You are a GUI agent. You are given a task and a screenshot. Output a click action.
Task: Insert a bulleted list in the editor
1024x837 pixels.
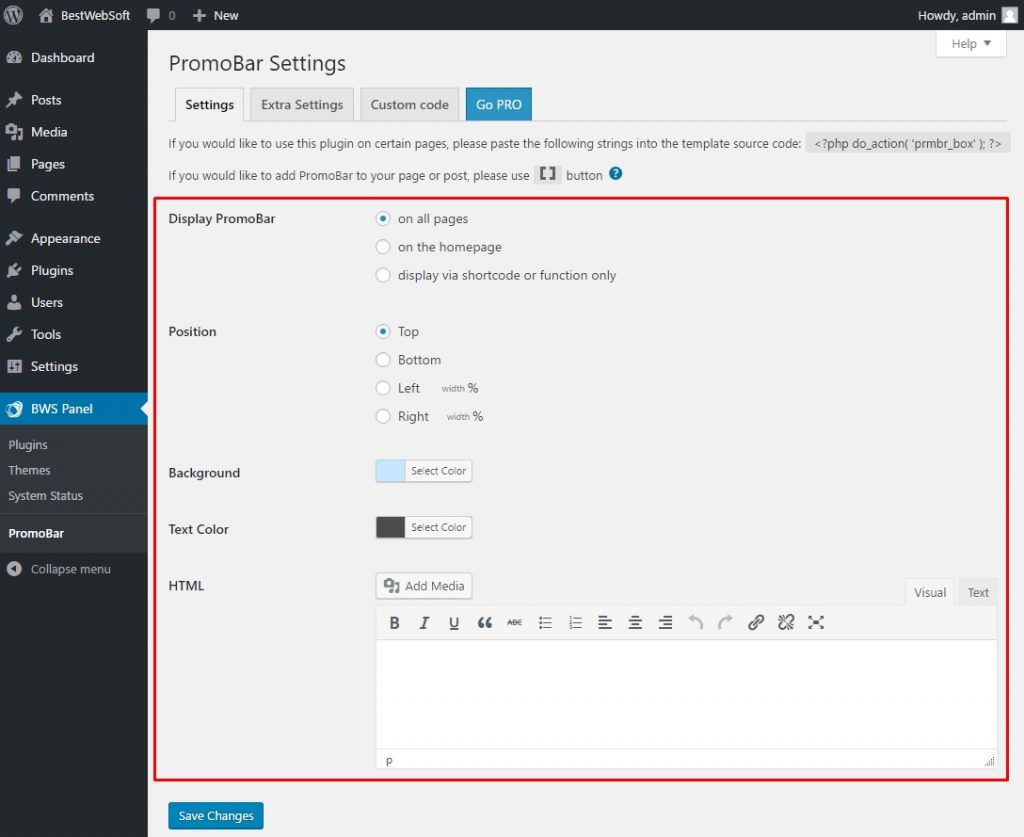[545, 622]
